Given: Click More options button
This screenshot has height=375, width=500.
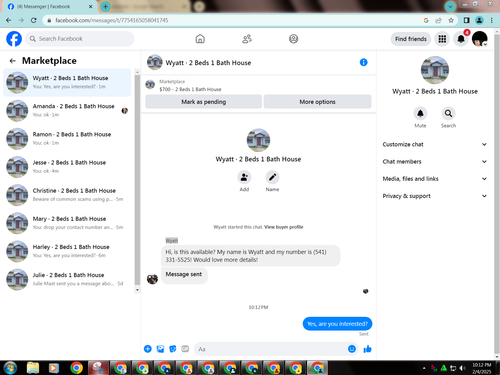Looking at the screenshot, I should tap(317, 102).
